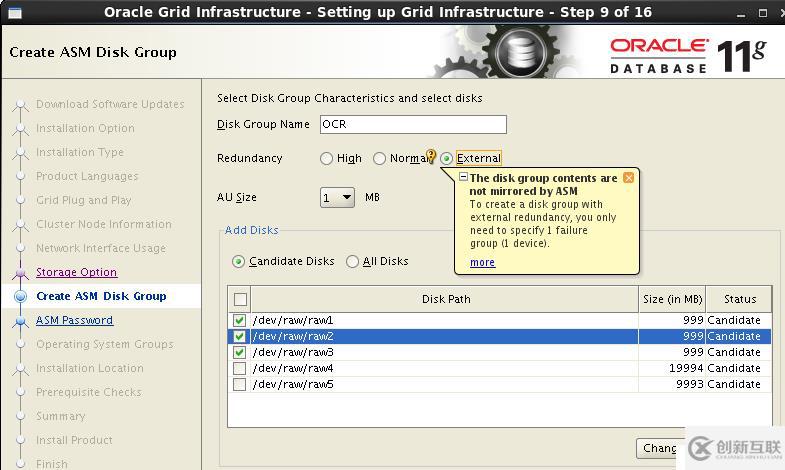785x470 pixels.
Task: Open the AU Size dropdown
Action: point(338,198)
